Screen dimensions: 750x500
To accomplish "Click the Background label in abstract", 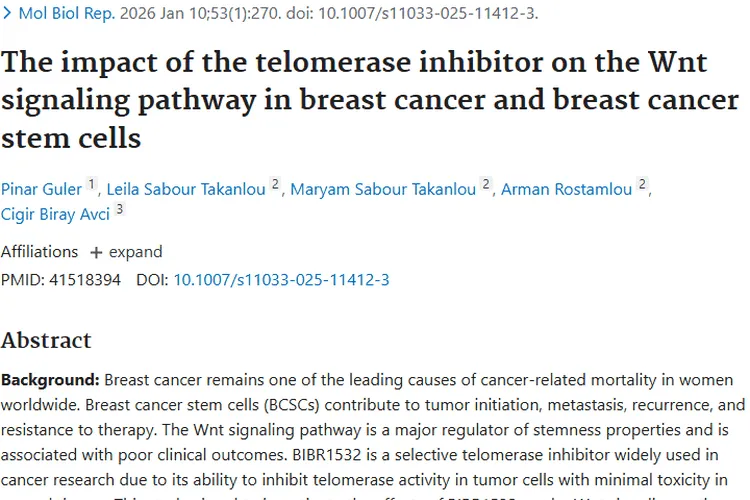I will 50,381.
